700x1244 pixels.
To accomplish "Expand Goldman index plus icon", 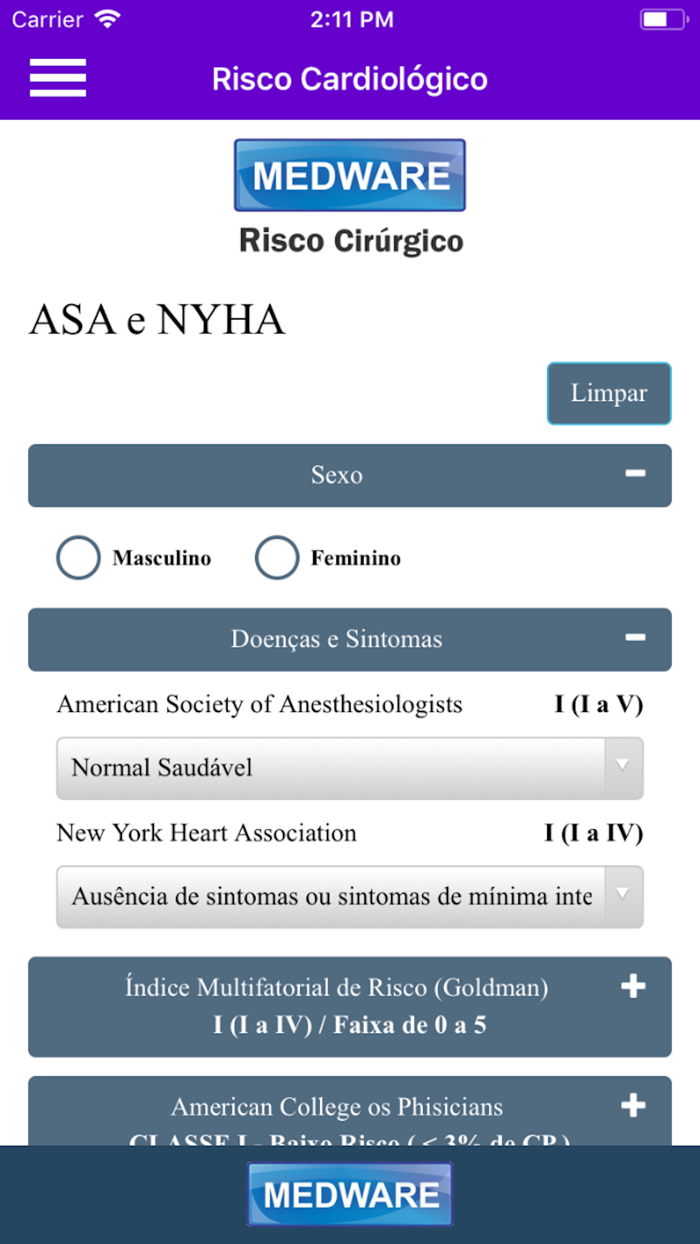I will (x=633, y=987).
